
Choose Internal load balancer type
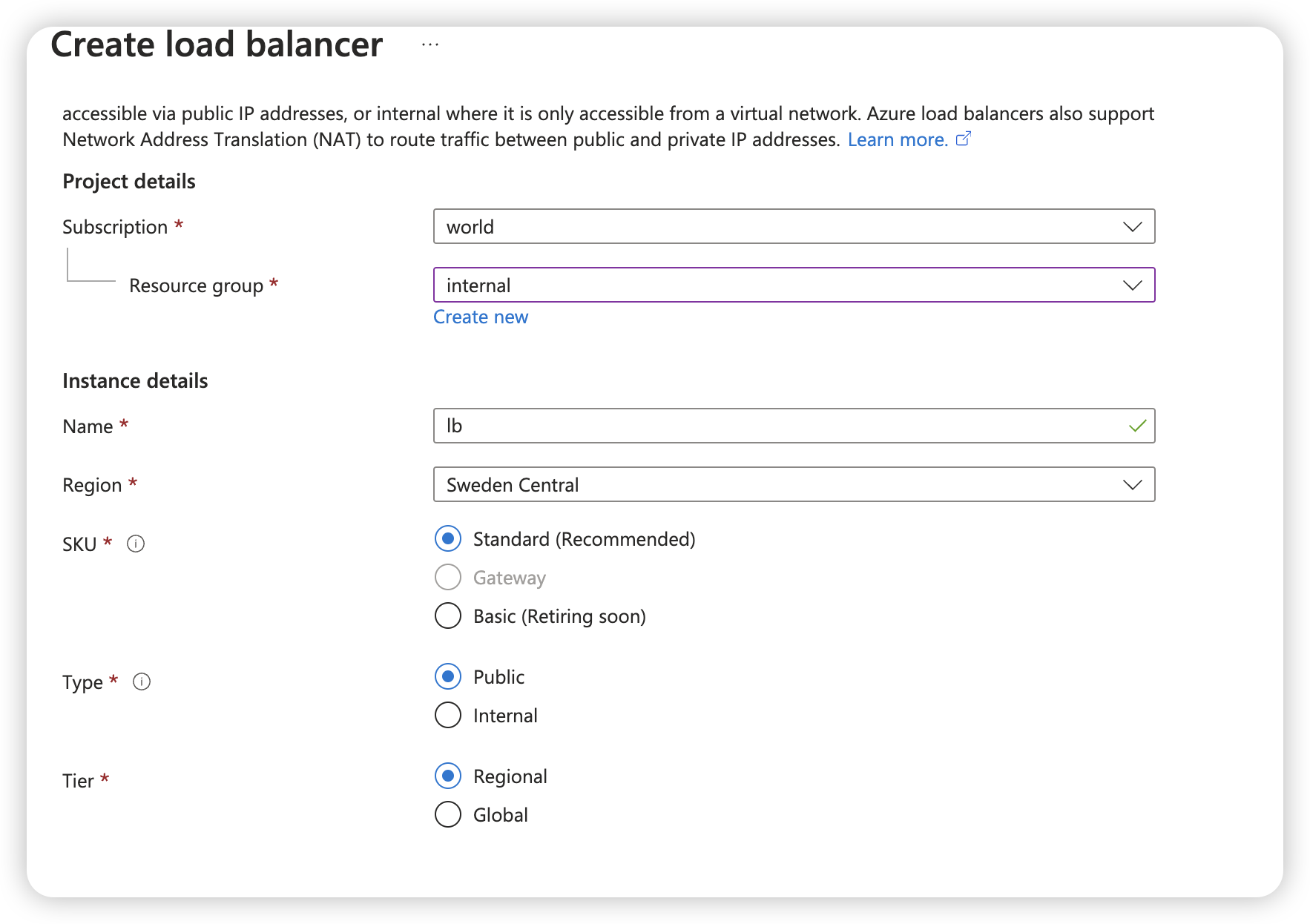click(448, 715)
